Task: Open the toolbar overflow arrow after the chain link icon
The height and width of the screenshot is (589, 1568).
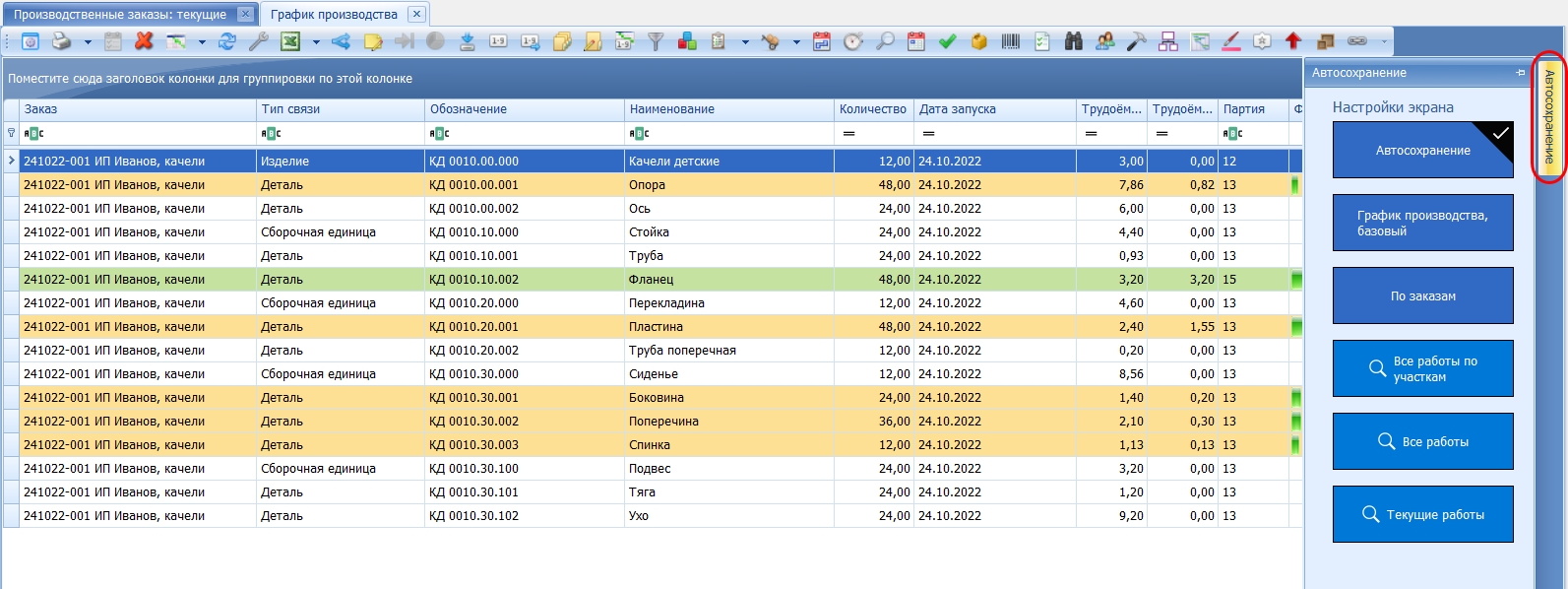Action: point(1384,42)
